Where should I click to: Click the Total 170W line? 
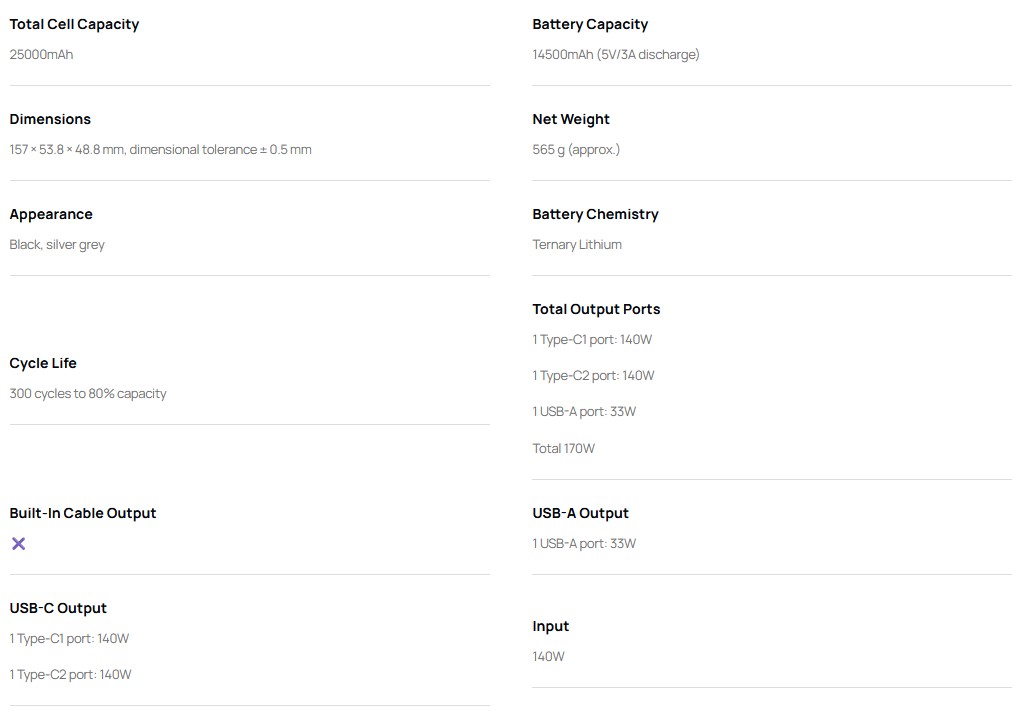564,448
